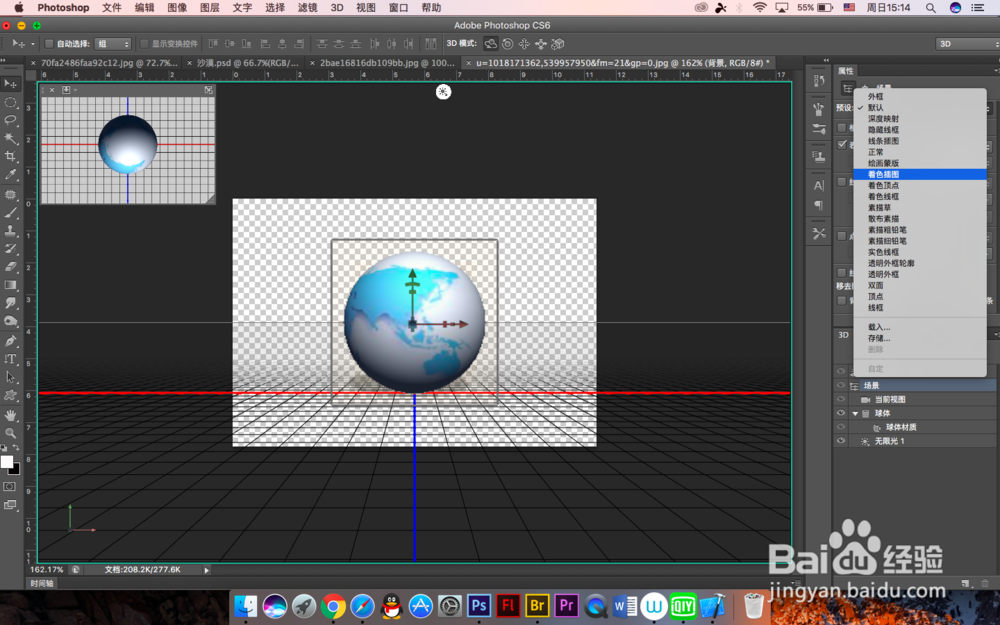The width and height of the screenshot is (1000, 625).
Task: Choose 着色插图 from preset list
Action: click(920, 174)
